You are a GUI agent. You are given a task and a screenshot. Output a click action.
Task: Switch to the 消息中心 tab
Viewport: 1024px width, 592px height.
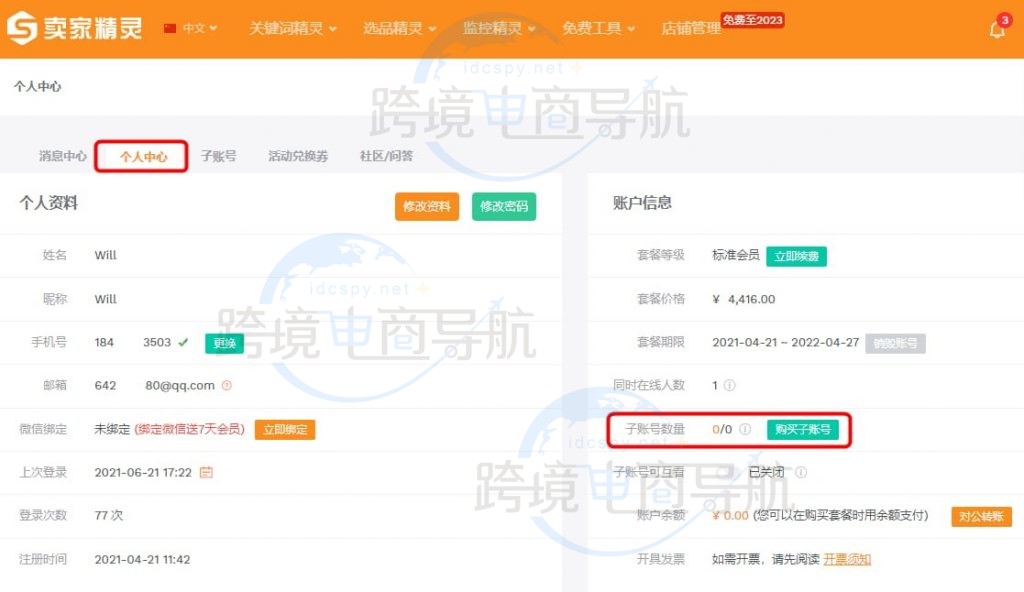click(x=62, y=156)
